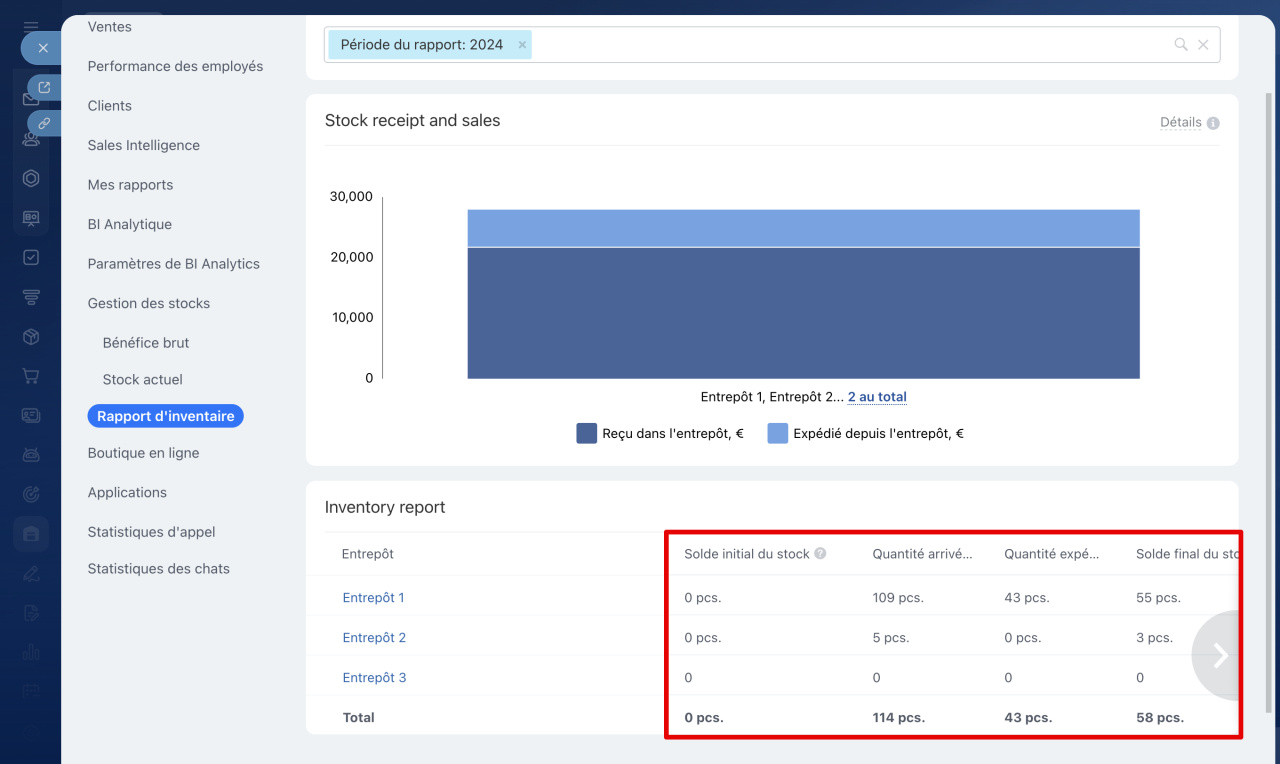Open report in new window icon
Screen dimensions: 1280x764
click(44, 88)
